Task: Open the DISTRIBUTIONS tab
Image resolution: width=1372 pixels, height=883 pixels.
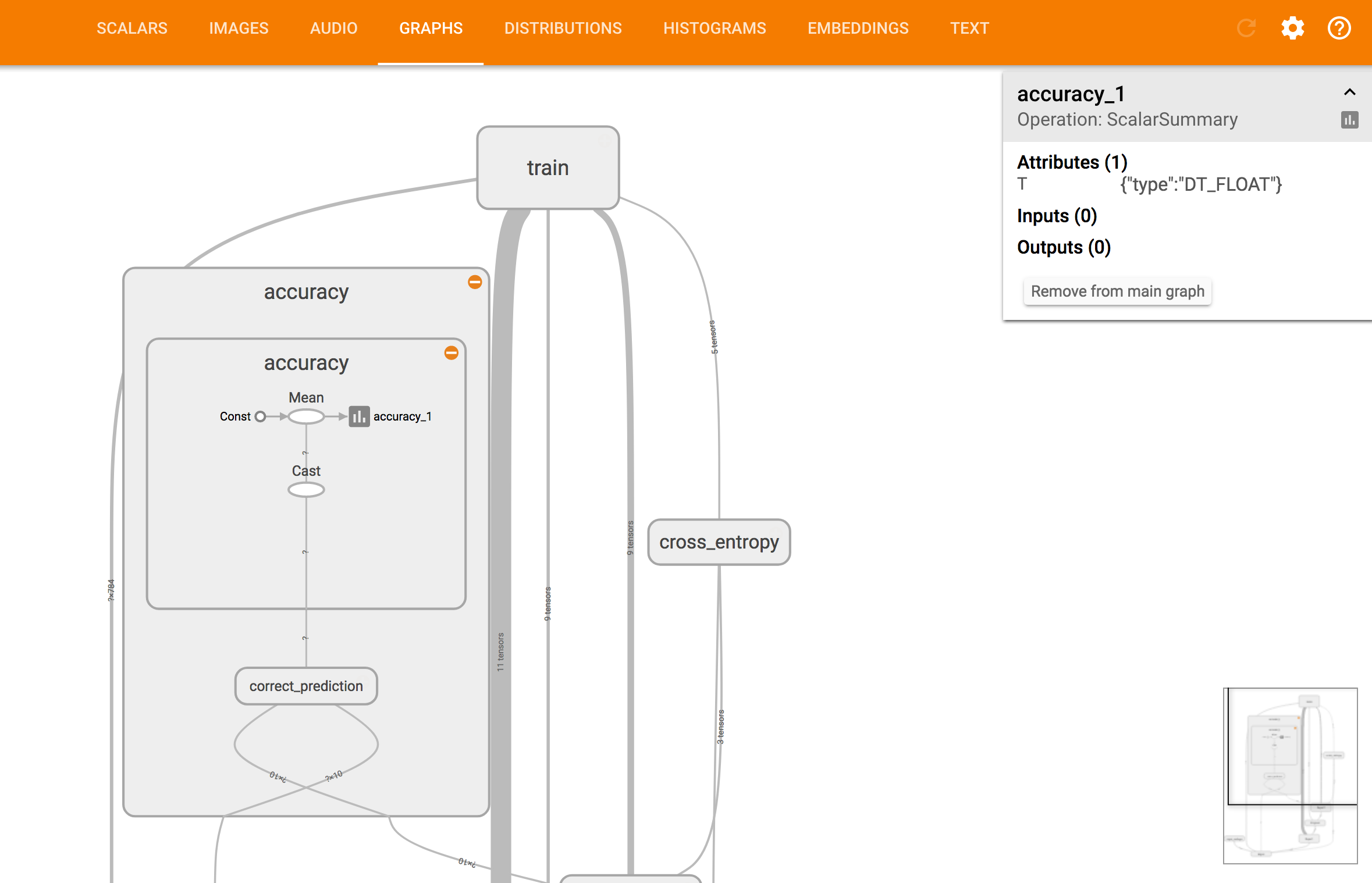Action: point(563,28)
